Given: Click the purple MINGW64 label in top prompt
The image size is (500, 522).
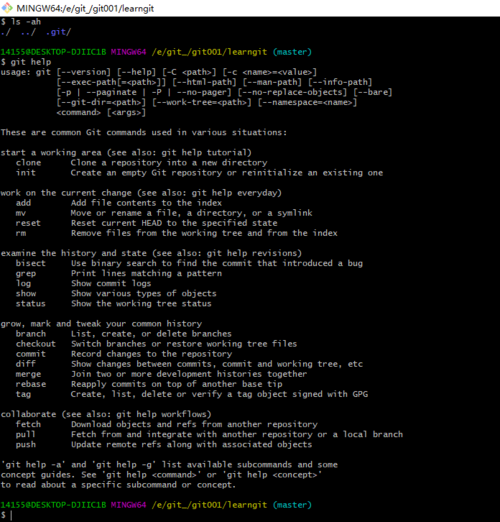Looking at the screenshot, I should pyautogui.click(x=129, y=52).
